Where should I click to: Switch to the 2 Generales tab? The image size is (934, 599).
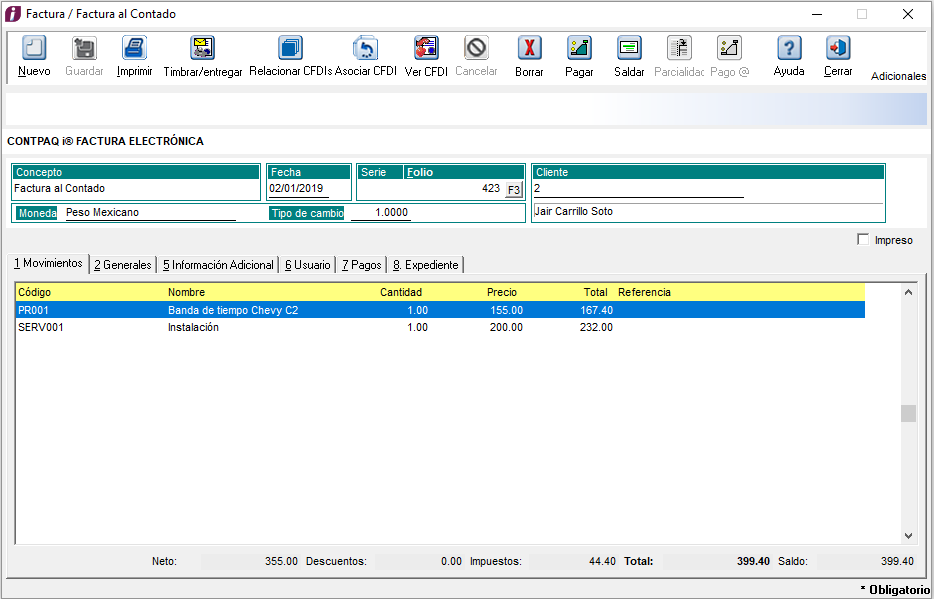click(x=122, y=265)
